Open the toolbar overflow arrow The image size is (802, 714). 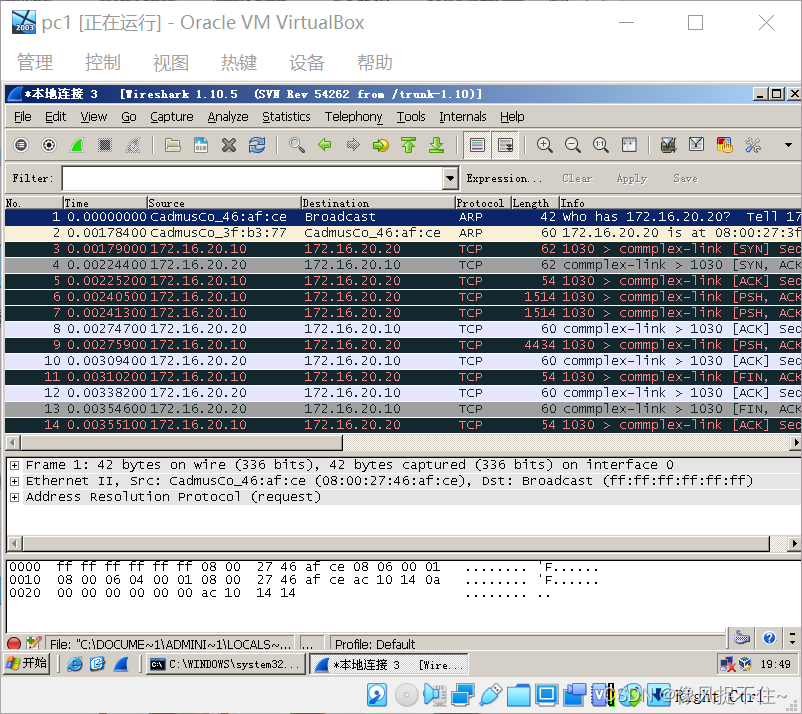[788, 145]
